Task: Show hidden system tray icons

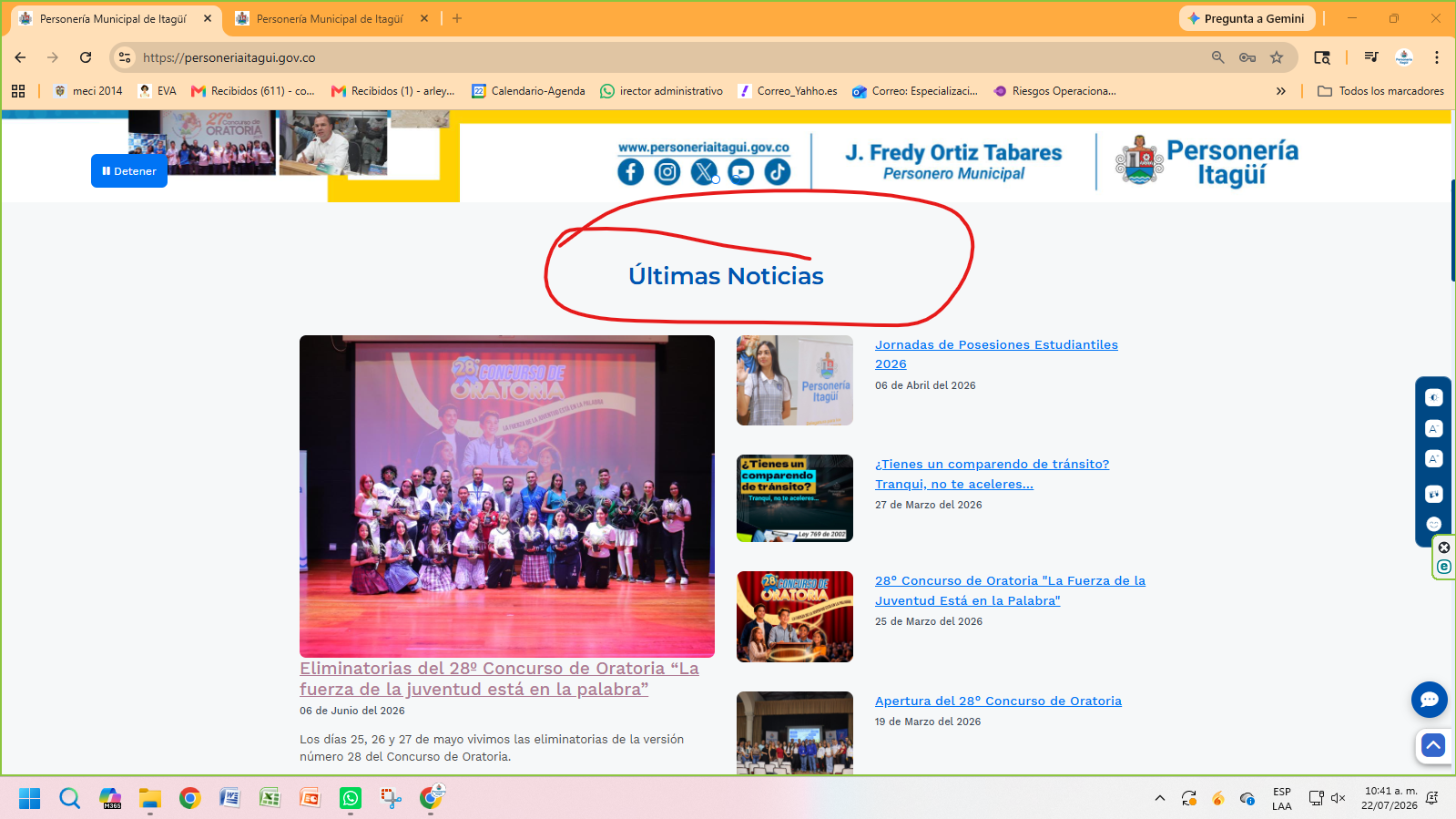Action: [x=1159, y=798]
